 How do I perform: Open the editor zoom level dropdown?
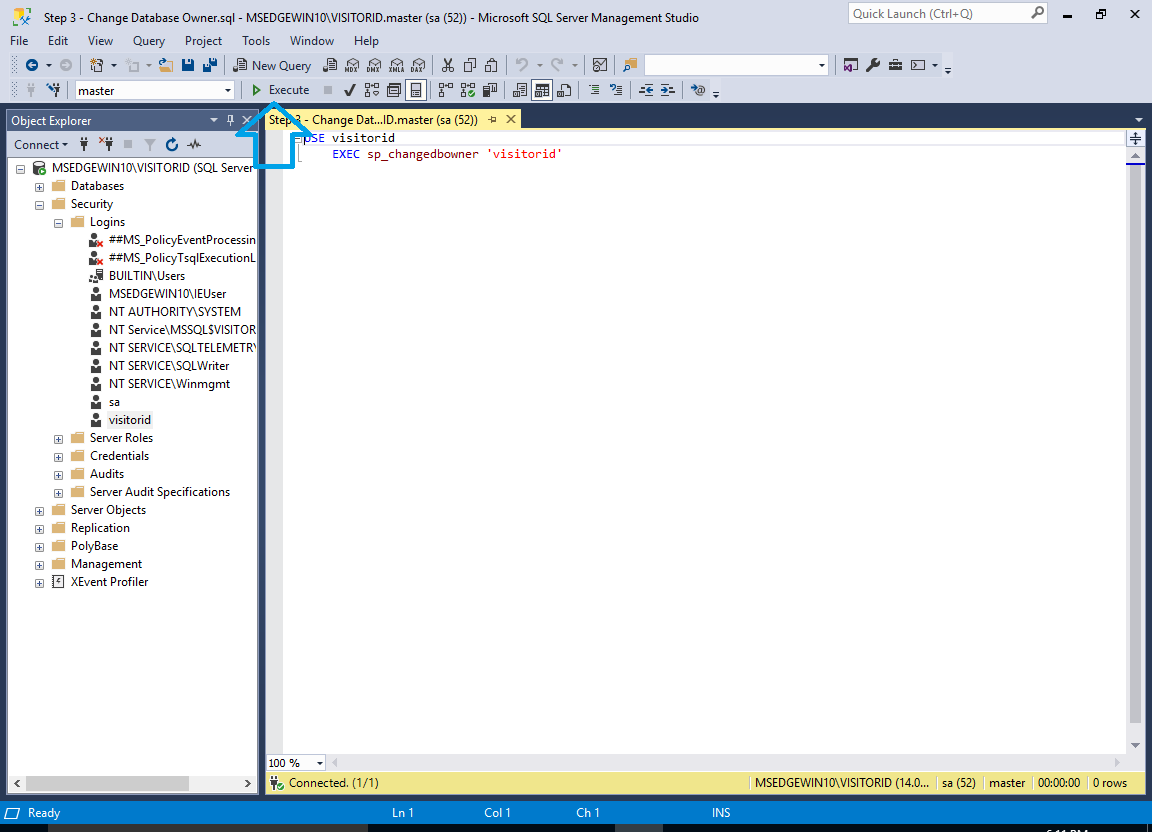click(x=319, y=763)
